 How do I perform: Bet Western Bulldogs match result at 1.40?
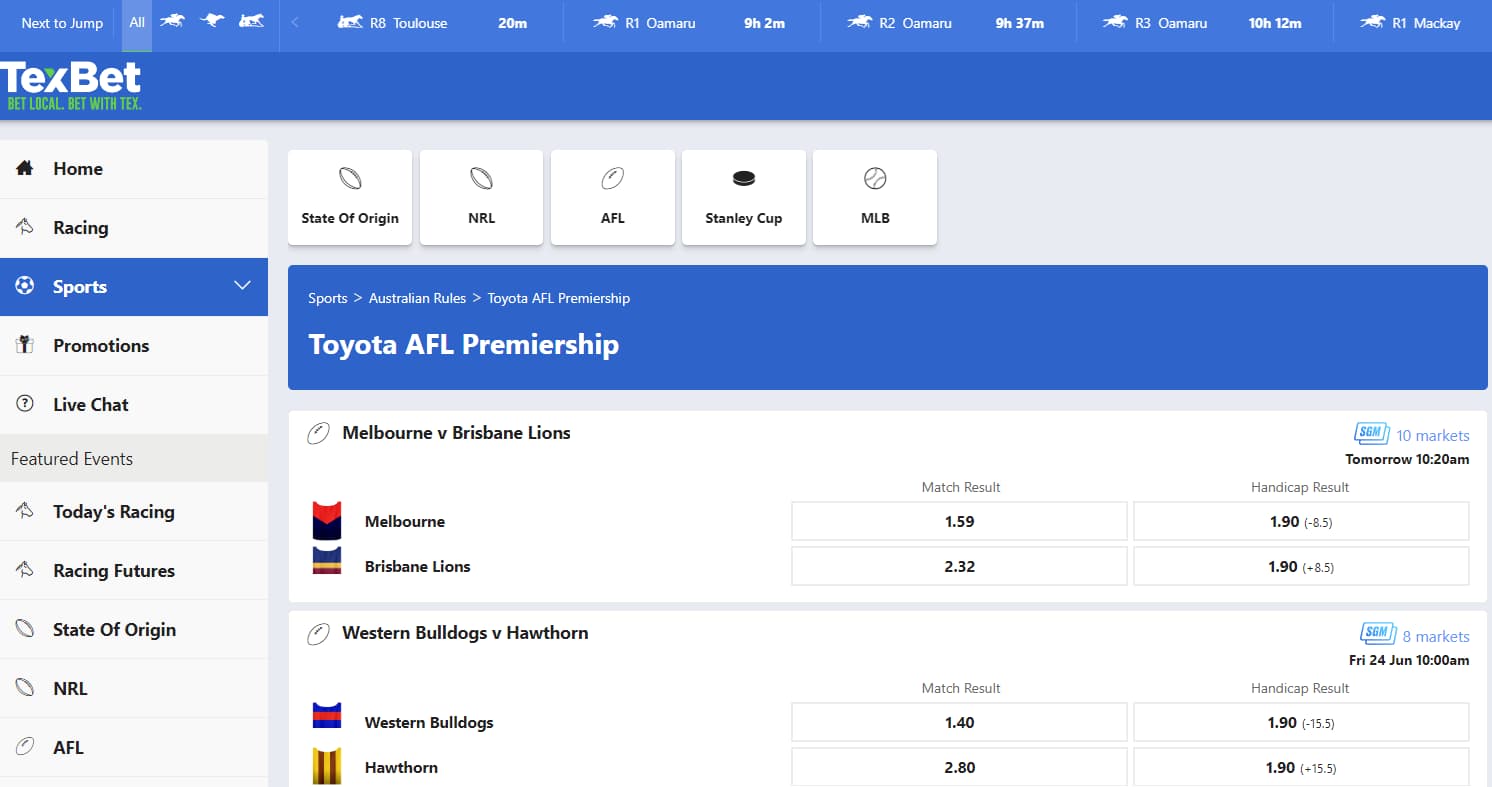tap(959, 722)
